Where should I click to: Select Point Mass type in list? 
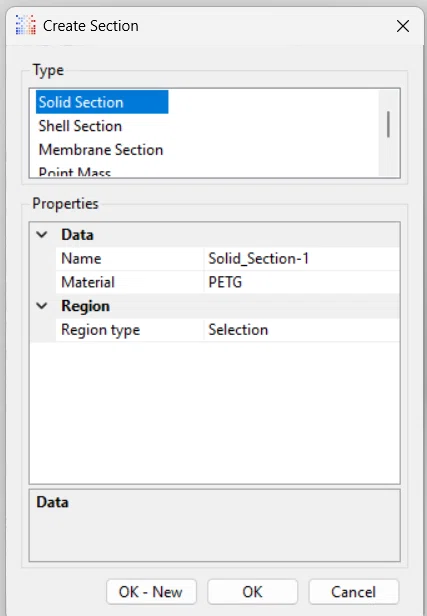[75, 172]
